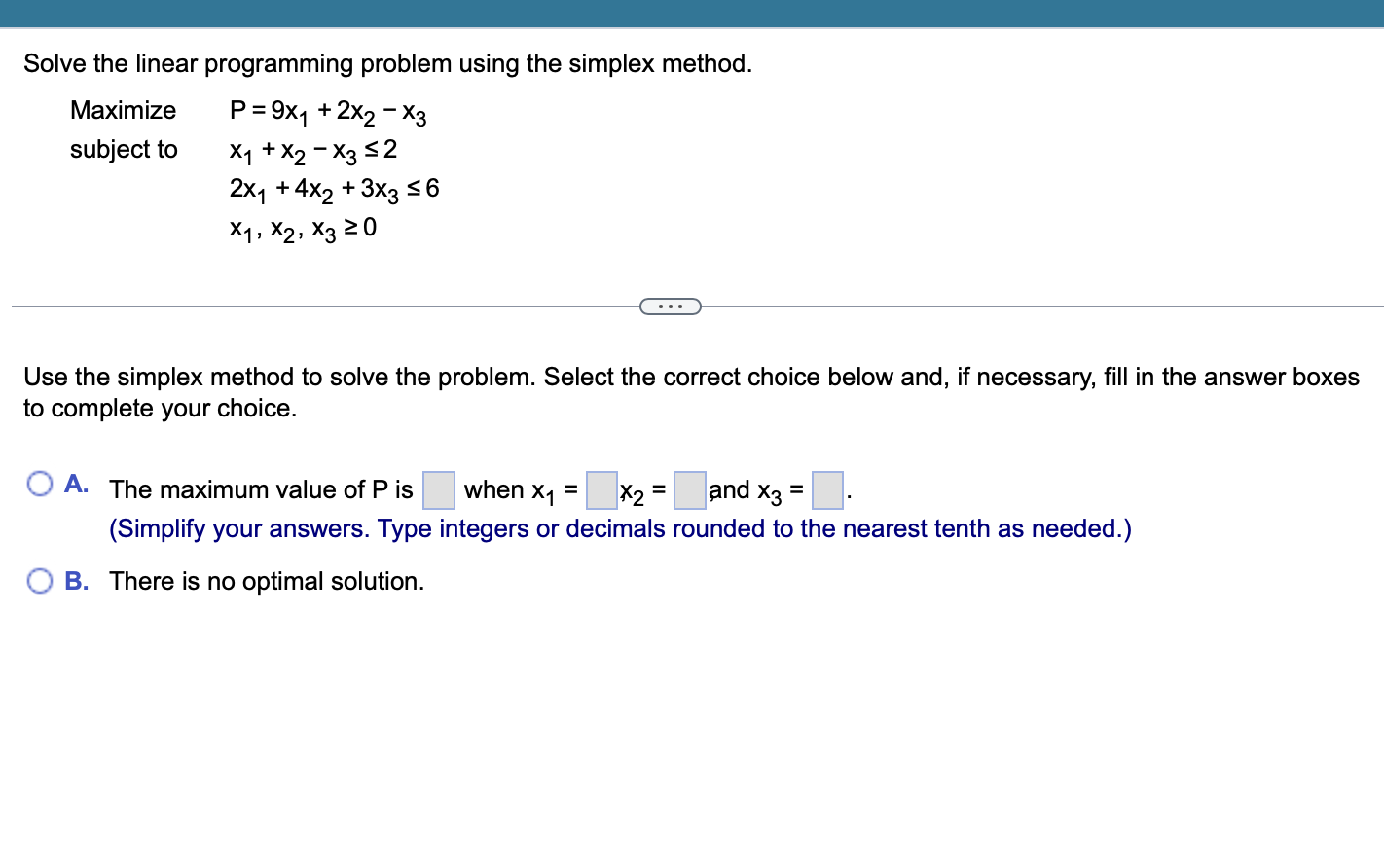Click the bold letter B choice label

[77, 581]
